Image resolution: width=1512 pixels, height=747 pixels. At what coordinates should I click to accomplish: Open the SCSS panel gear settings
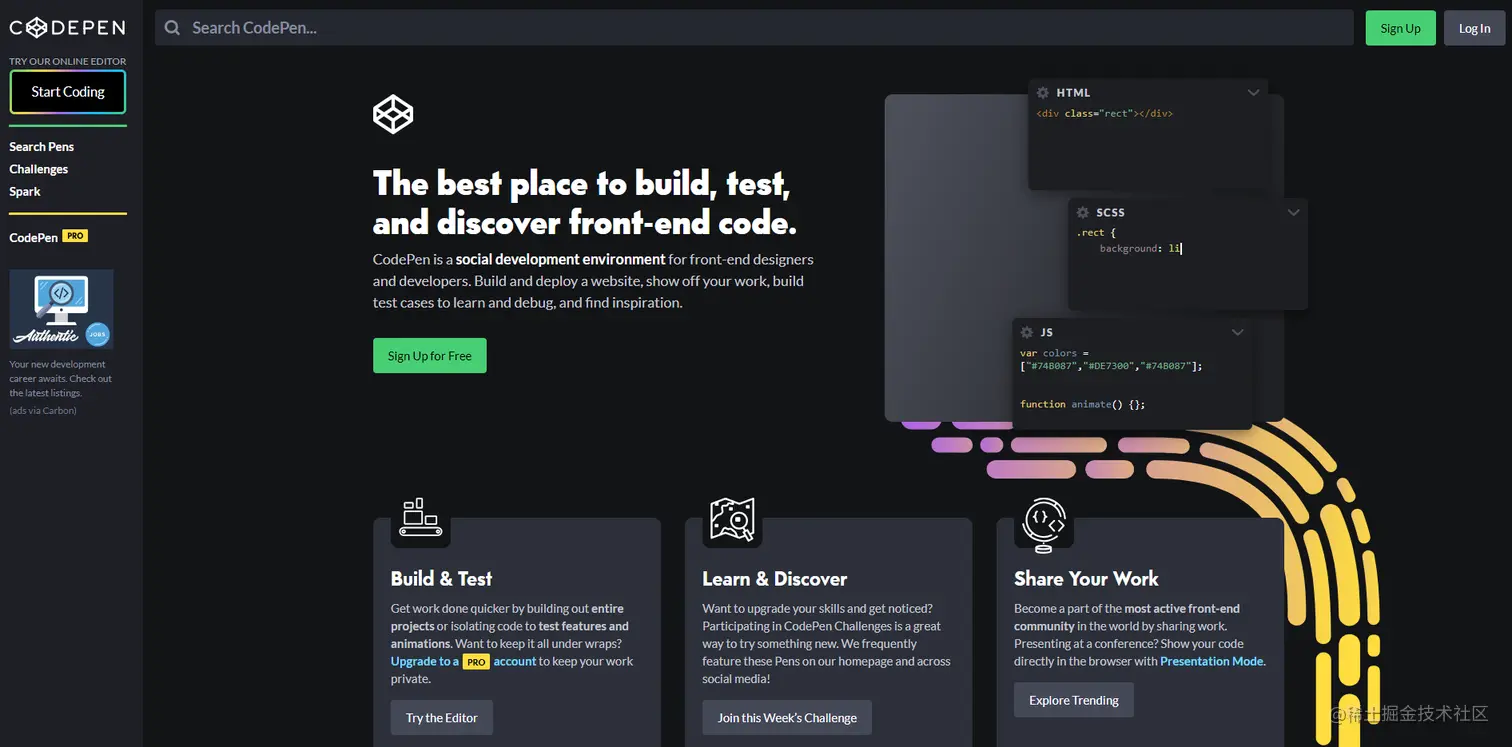click(x=1083, y=213)
